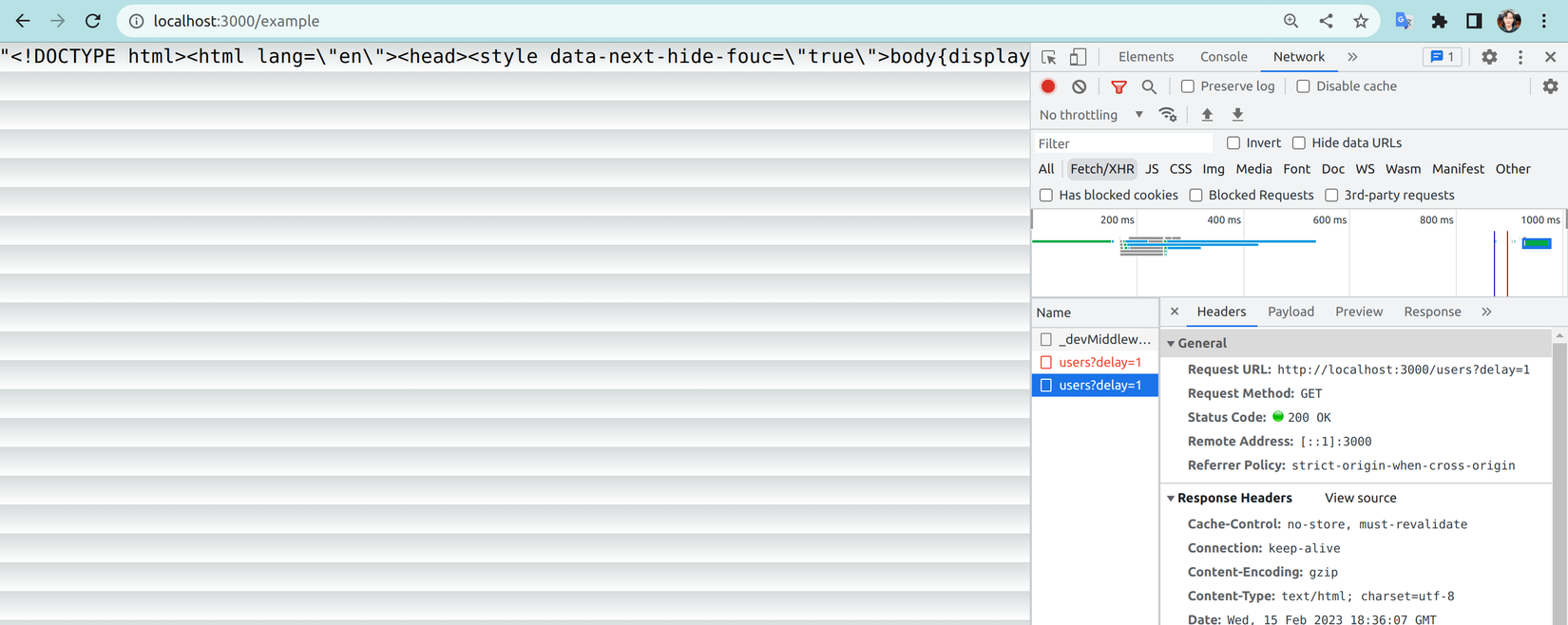Close the request details pane
Screen dimensions: 1568x625
(x=1175, y=312)
